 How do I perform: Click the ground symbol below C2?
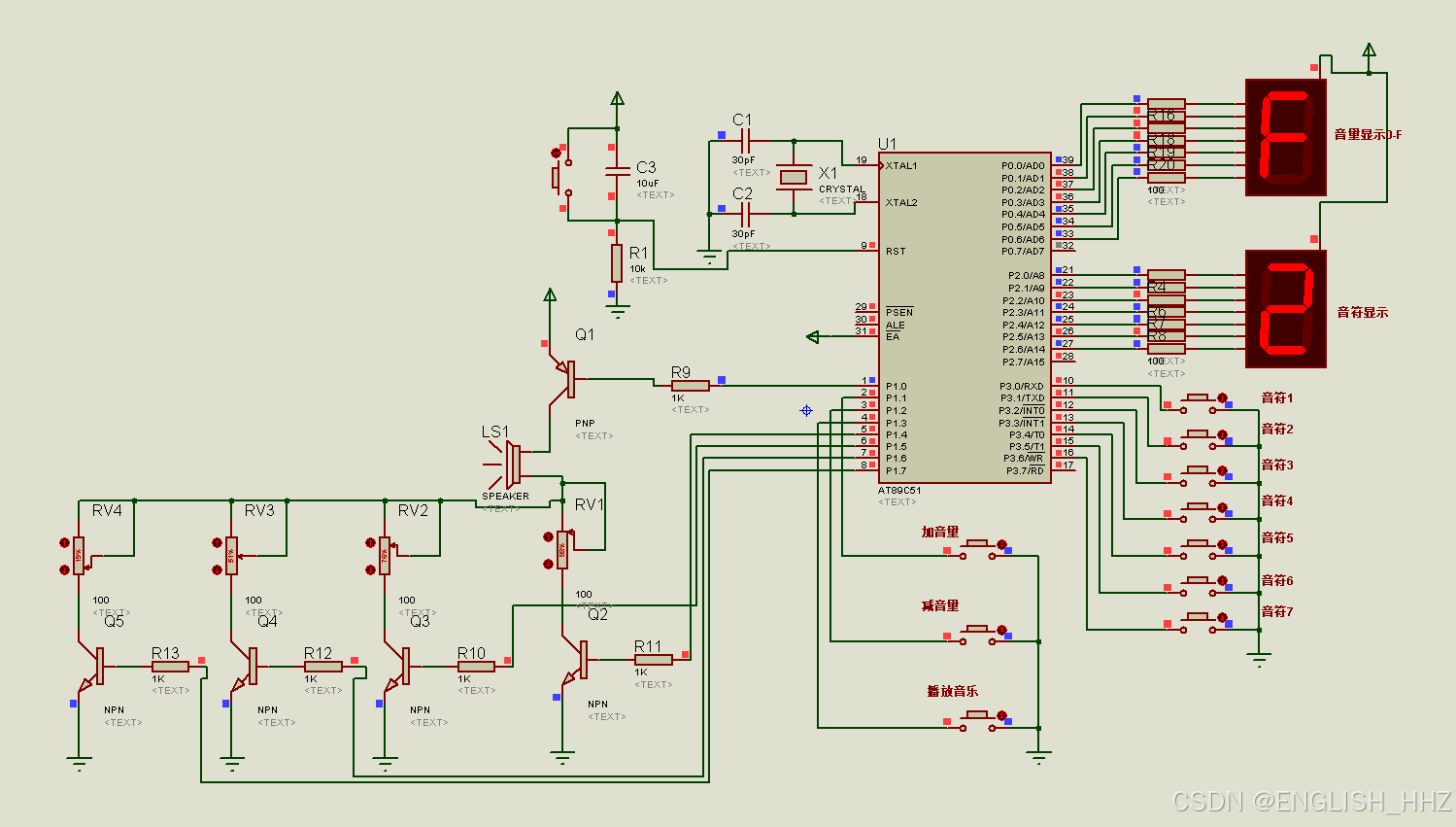[x=710, y=258]
